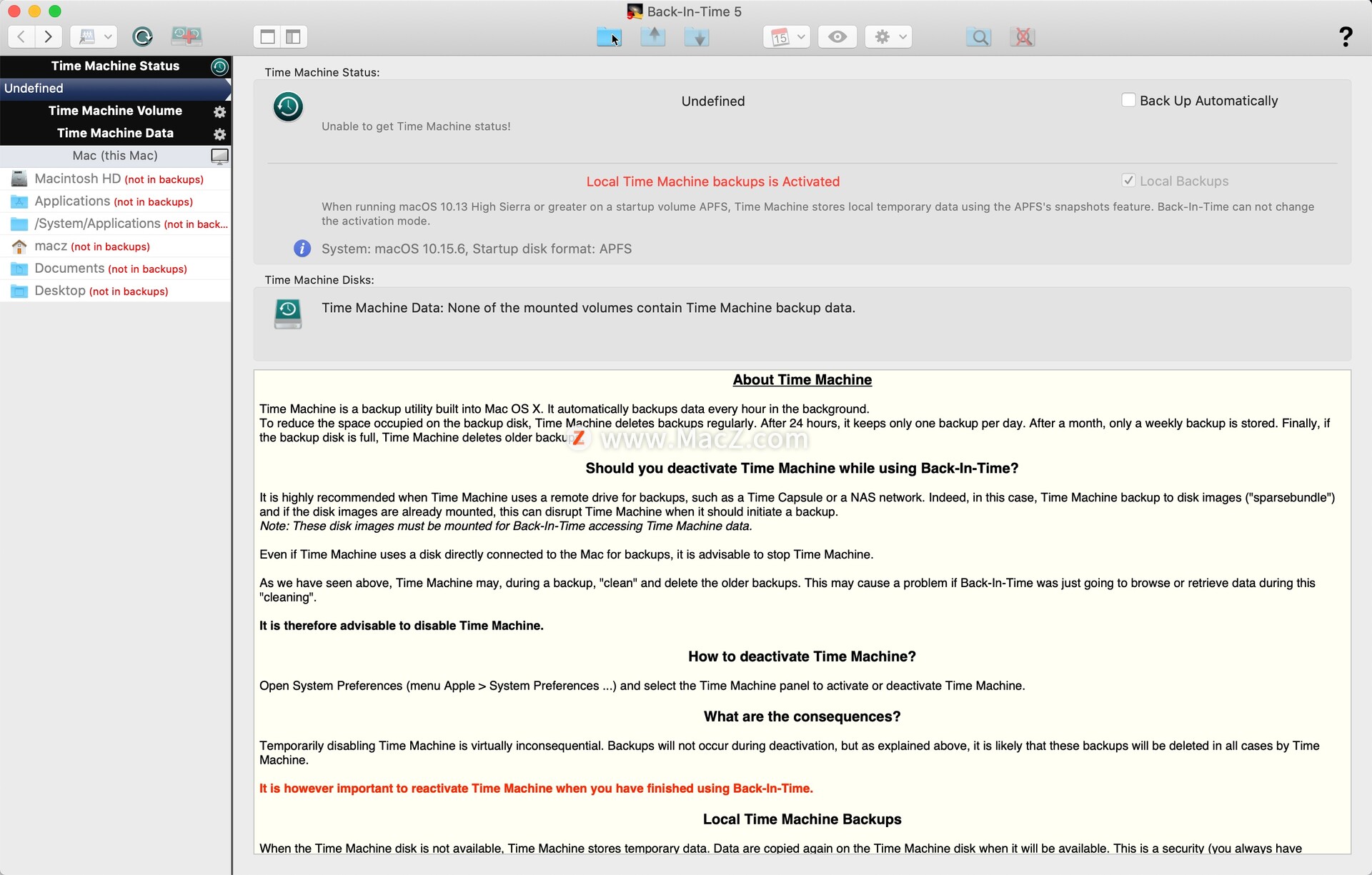Go forward with the right arrow button
The height and width of the screenshot is (875, 1372).
(48, 36)
